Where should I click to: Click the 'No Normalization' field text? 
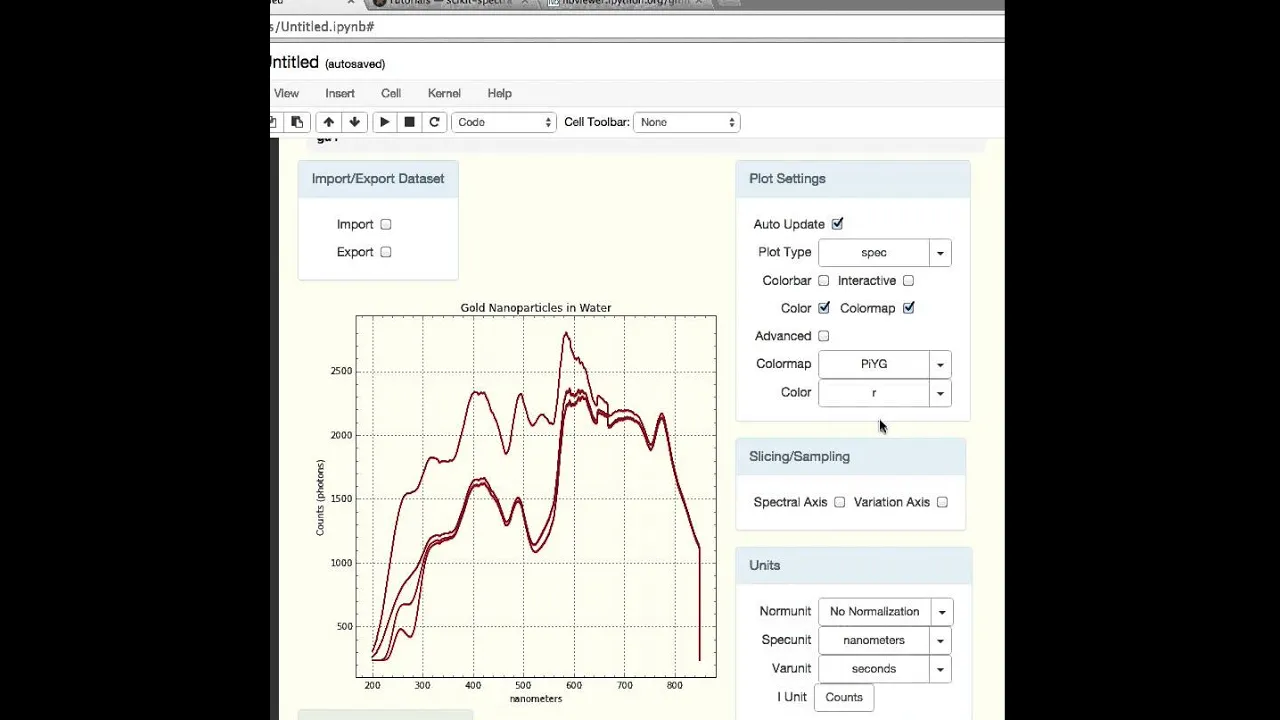coord(874,611)
